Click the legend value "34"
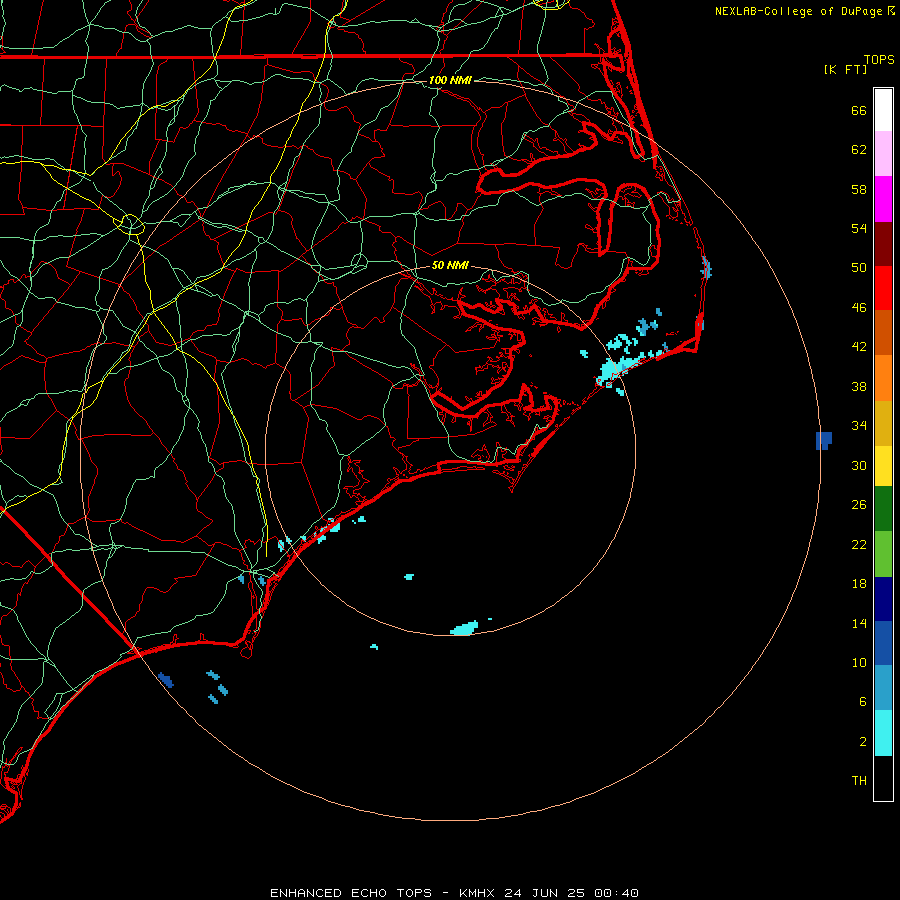The image size is (900, 900). click(x=859, y=426)
